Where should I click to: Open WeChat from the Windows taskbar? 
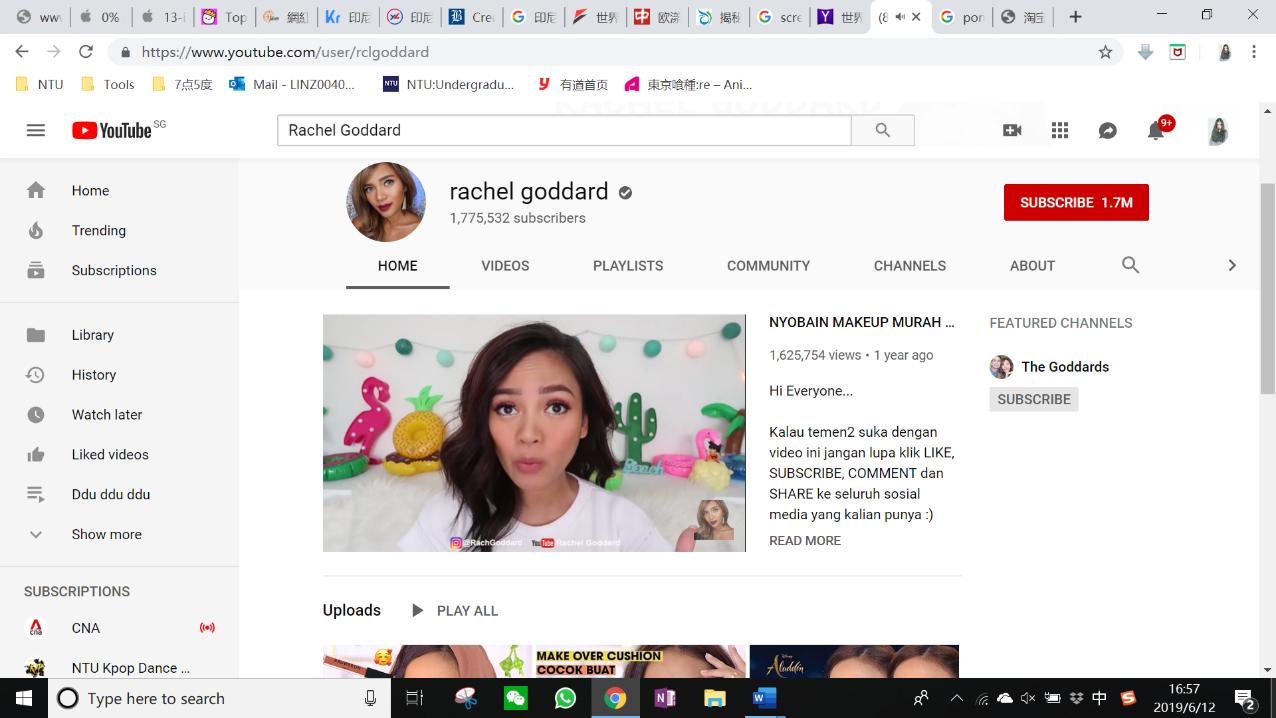(516, 698)
